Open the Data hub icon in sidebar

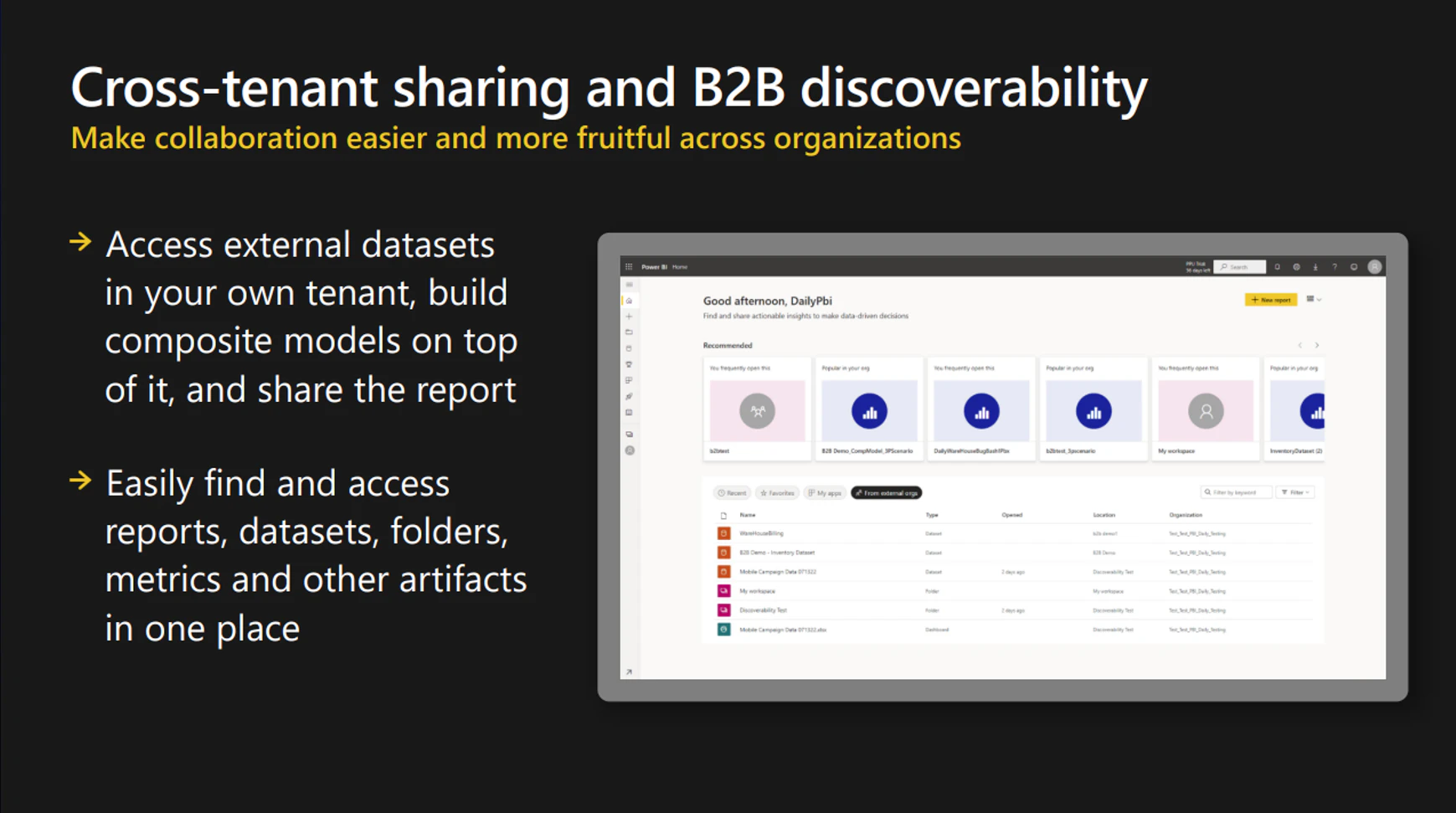(x=629, y=348)
